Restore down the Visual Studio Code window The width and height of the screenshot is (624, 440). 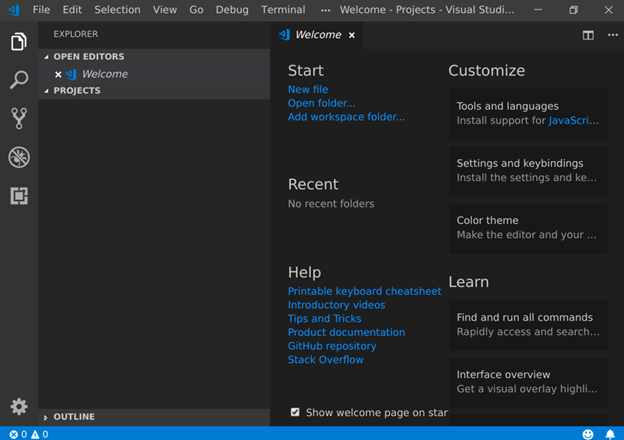tap(573, 10)
